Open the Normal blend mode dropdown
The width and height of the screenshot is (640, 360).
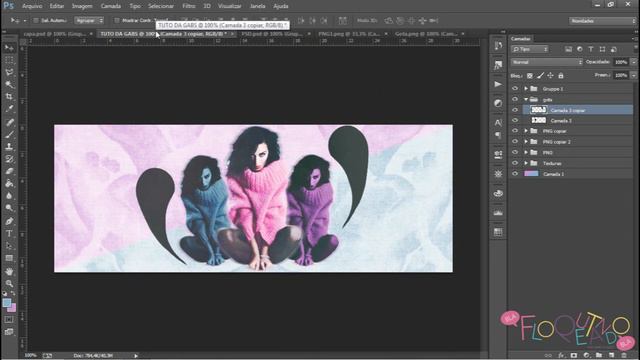click(547, 62)
